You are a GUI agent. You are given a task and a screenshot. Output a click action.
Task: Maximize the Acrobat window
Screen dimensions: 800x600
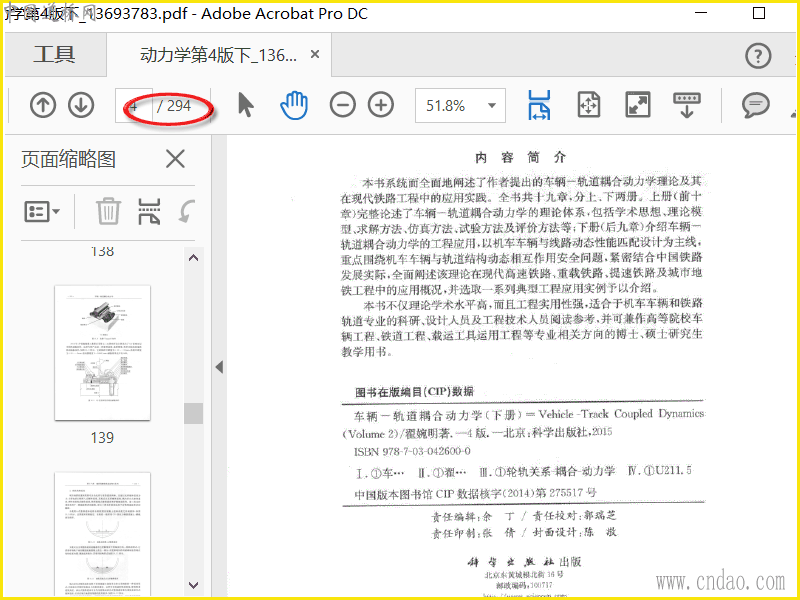[759, 13]
